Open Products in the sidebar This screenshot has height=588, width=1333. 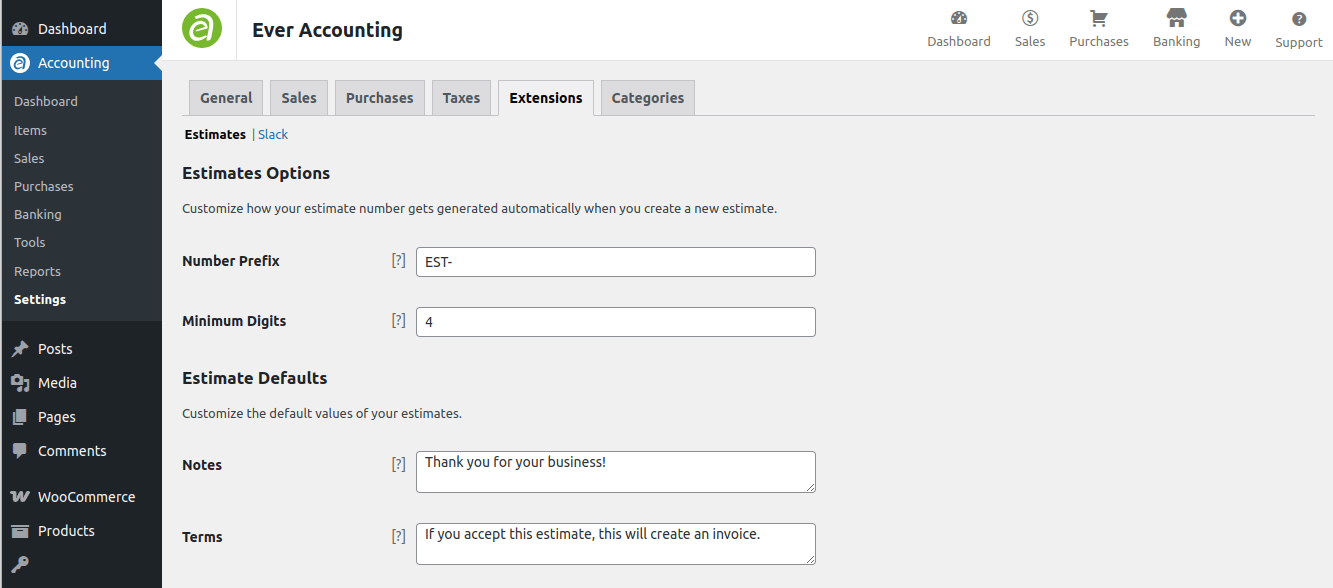(81, 531)
